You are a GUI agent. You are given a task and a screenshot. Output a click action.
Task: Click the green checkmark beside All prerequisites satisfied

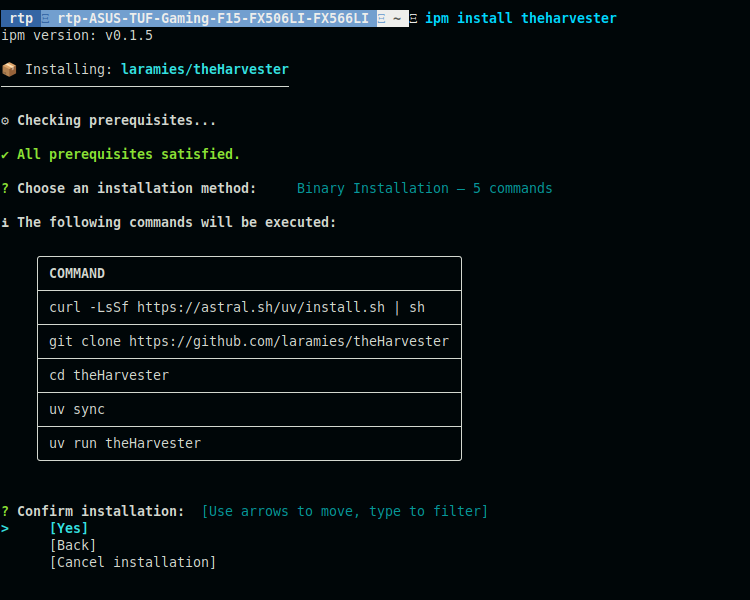pos(5,155)
